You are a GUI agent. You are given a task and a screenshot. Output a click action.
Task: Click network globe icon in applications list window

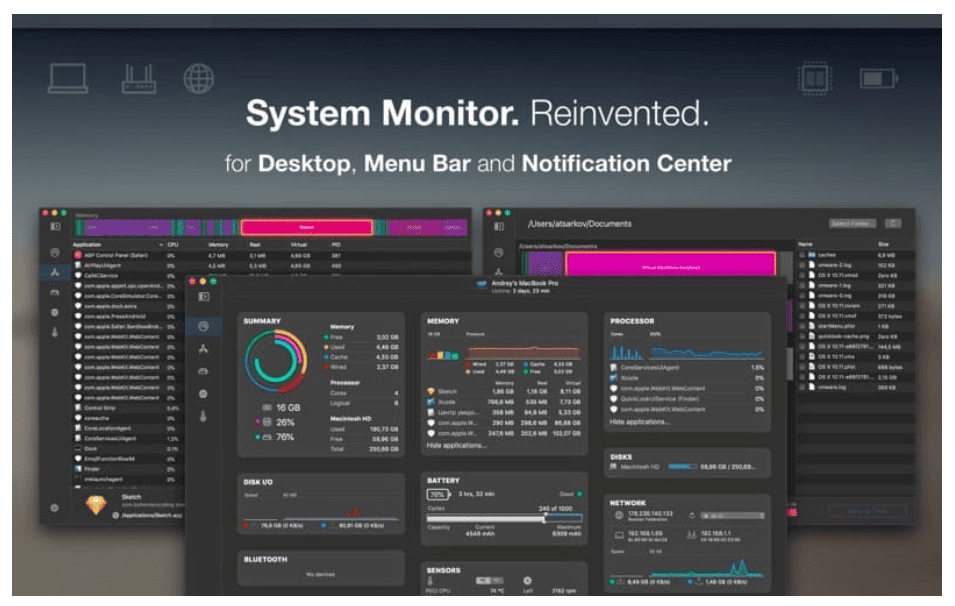pyautogui.click(x=55, y=312)
